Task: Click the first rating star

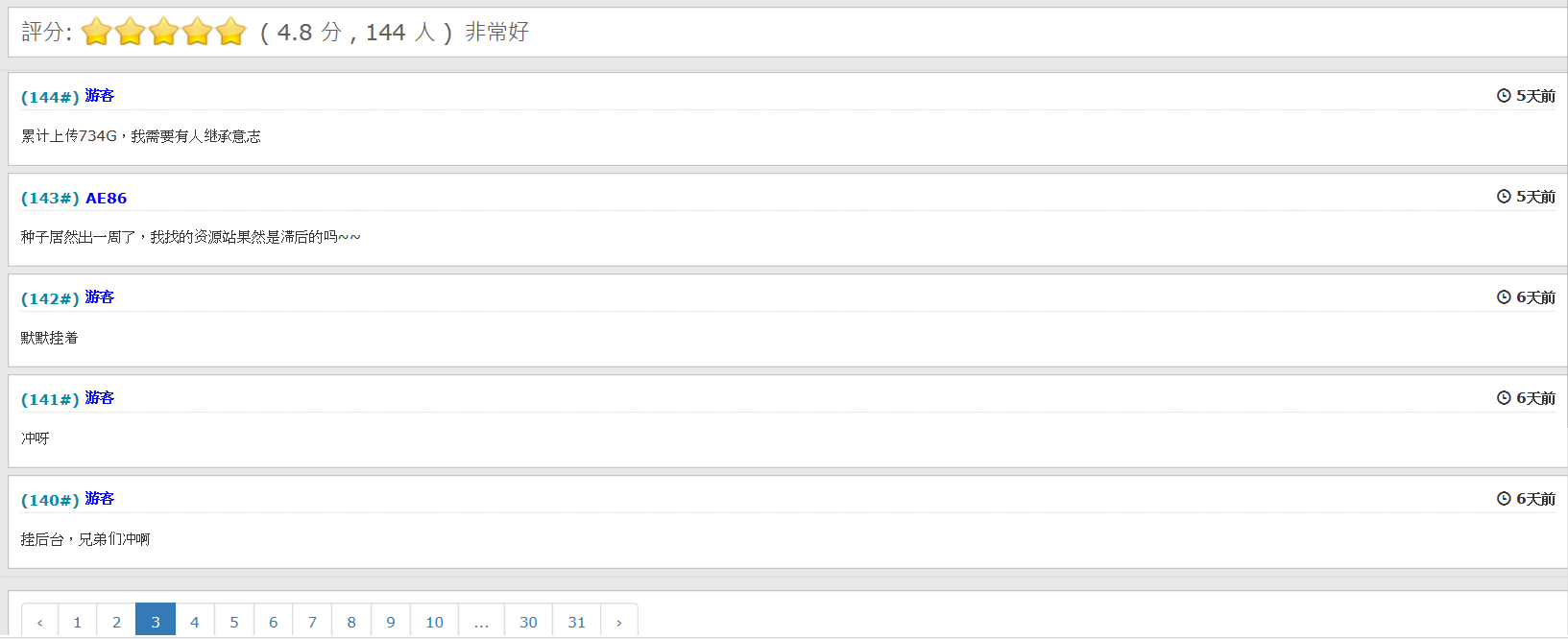Action: [96, 33]
